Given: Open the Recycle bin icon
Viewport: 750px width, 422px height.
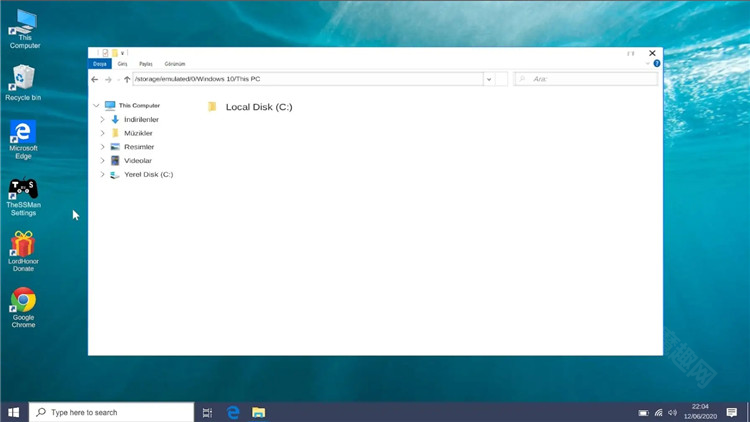Looking at the screenshot, I should (x=23, y=79).
